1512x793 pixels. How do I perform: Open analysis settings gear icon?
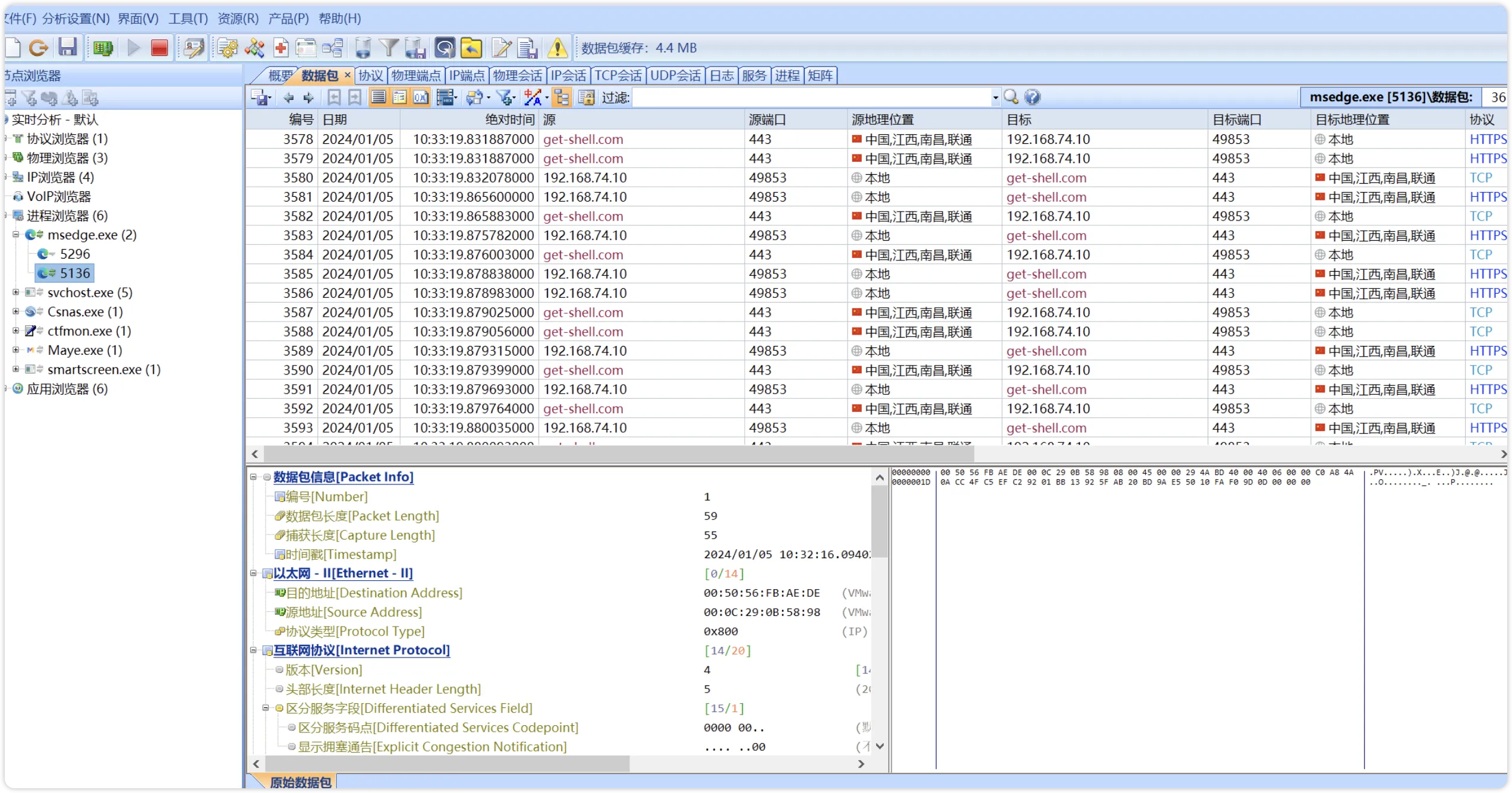227,48
